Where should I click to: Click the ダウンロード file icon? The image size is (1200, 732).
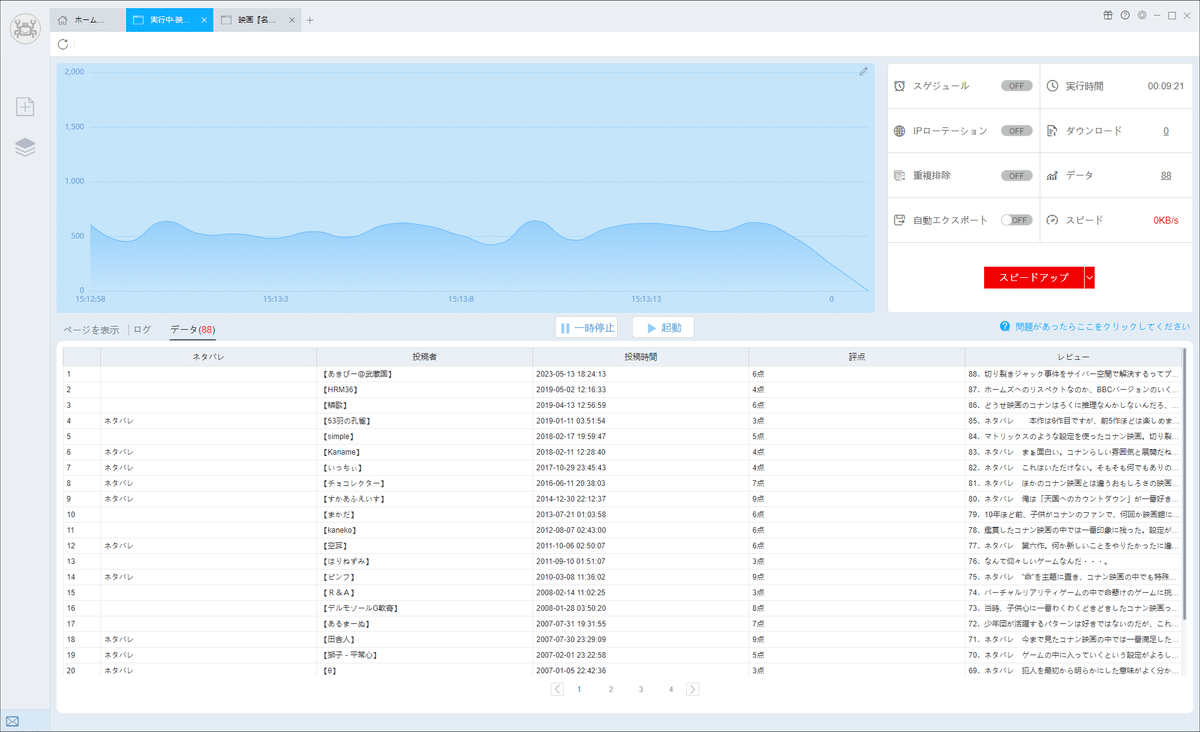1052,131
